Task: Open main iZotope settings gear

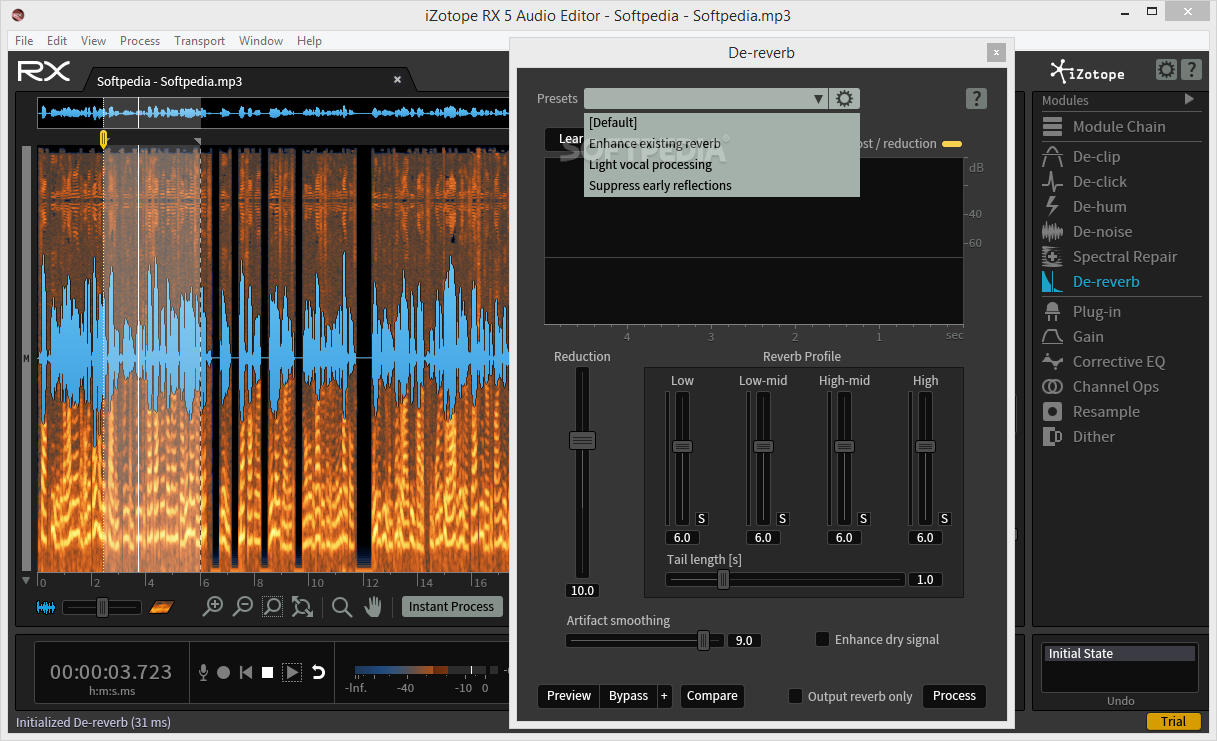Action: pos(1166,70)
